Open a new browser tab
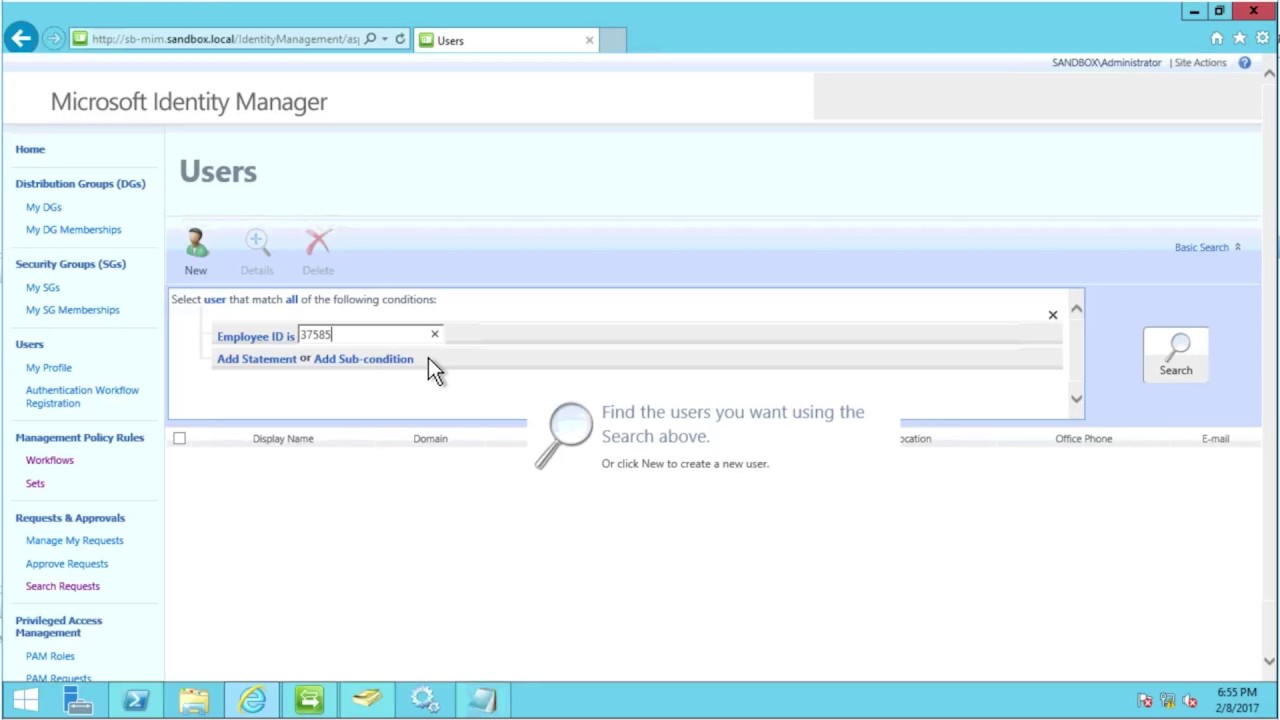This screenshot has height=720, width=1280. click(613, 40)
